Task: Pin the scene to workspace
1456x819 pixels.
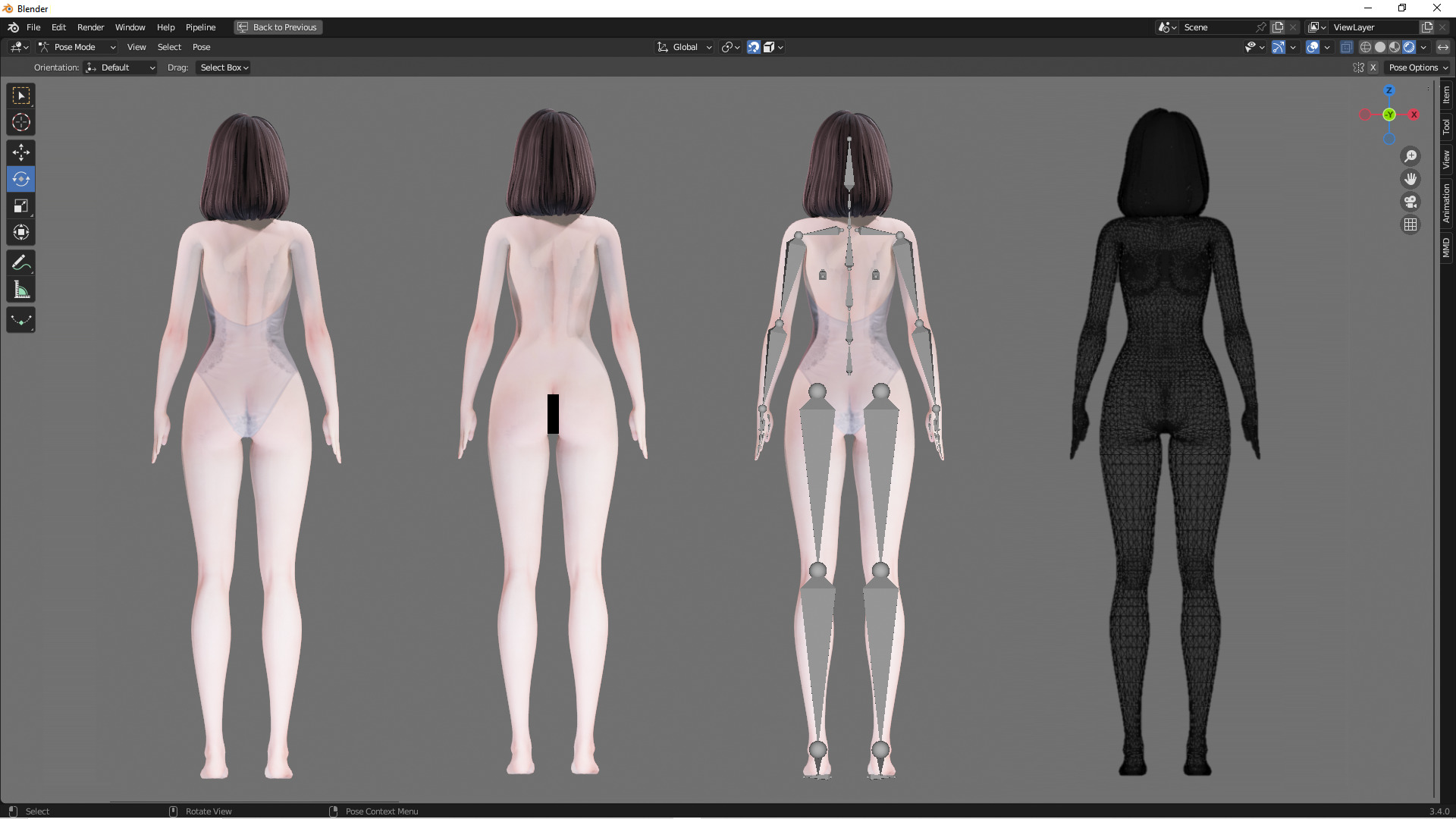Action: tap(1260, 27)
